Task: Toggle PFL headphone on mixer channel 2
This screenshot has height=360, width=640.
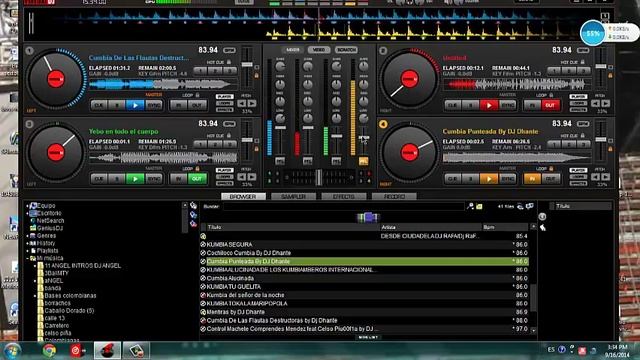Action: click(308, 161)
